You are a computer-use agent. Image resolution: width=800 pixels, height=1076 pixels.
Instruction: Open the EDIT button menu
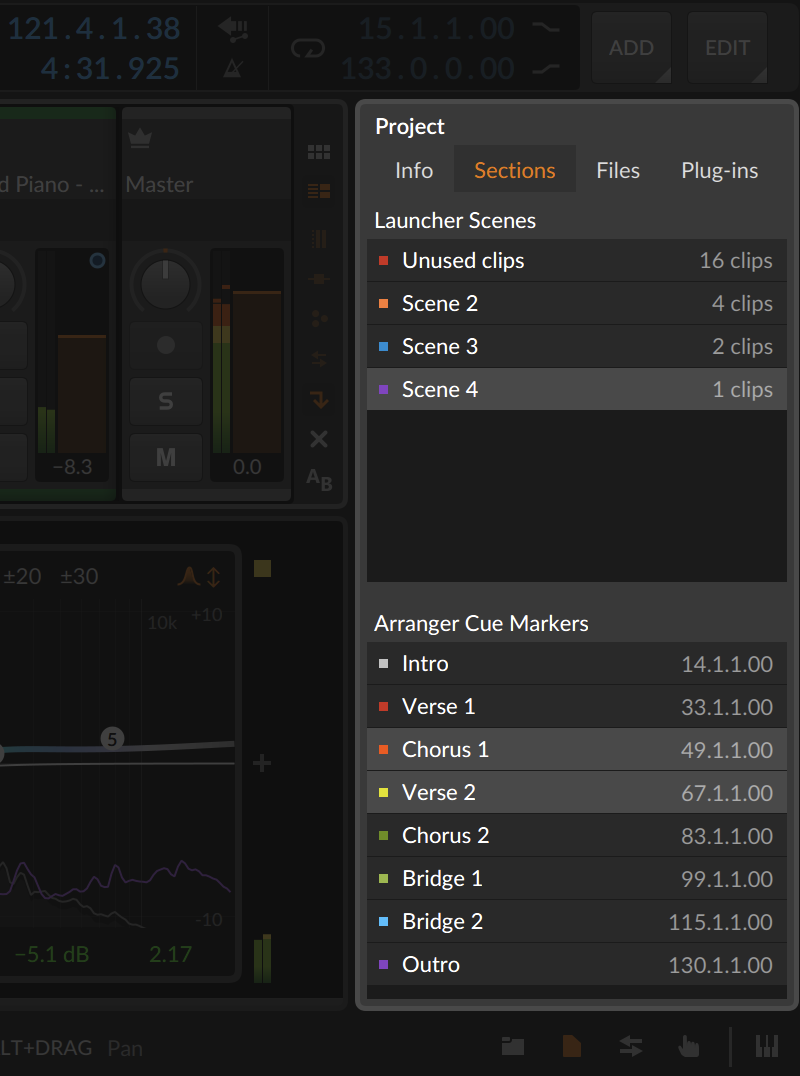(726, 48)
